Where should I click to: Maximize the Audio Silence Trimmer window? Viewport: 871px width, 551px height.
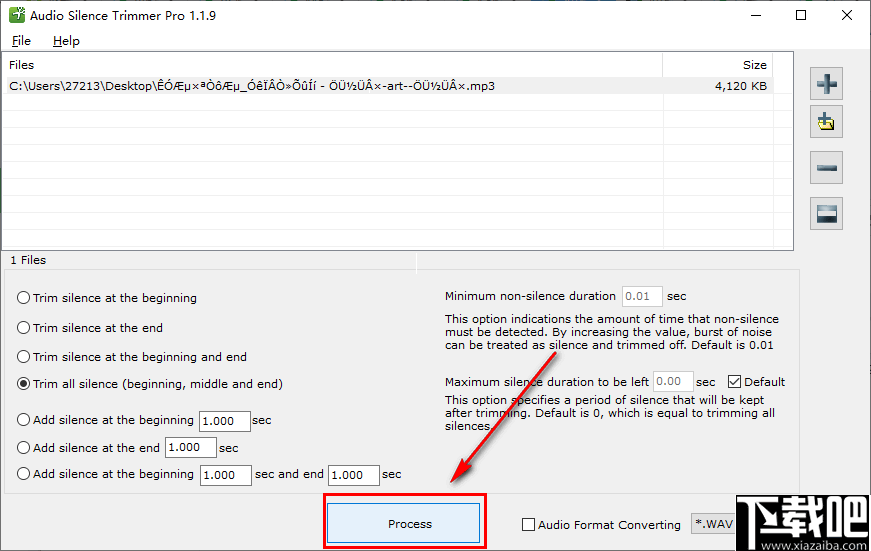tap(801, 15)
